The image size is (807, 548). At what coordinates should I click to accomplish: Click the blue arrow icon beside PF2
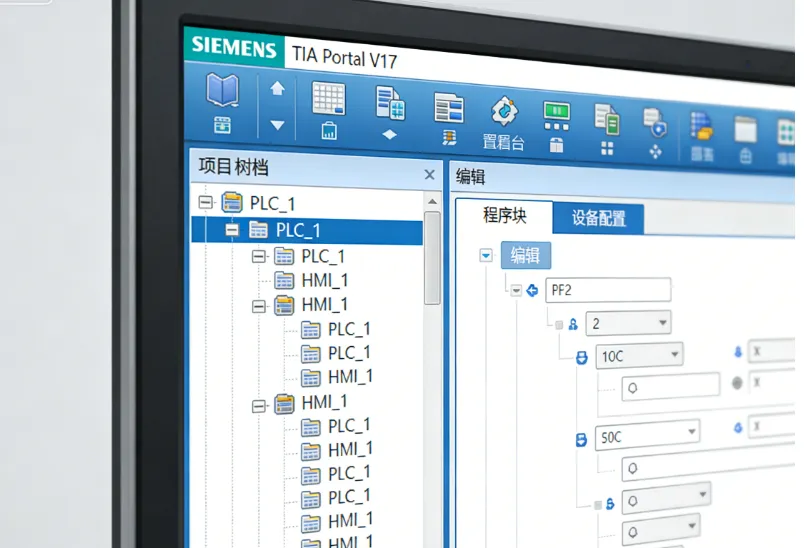533,290
